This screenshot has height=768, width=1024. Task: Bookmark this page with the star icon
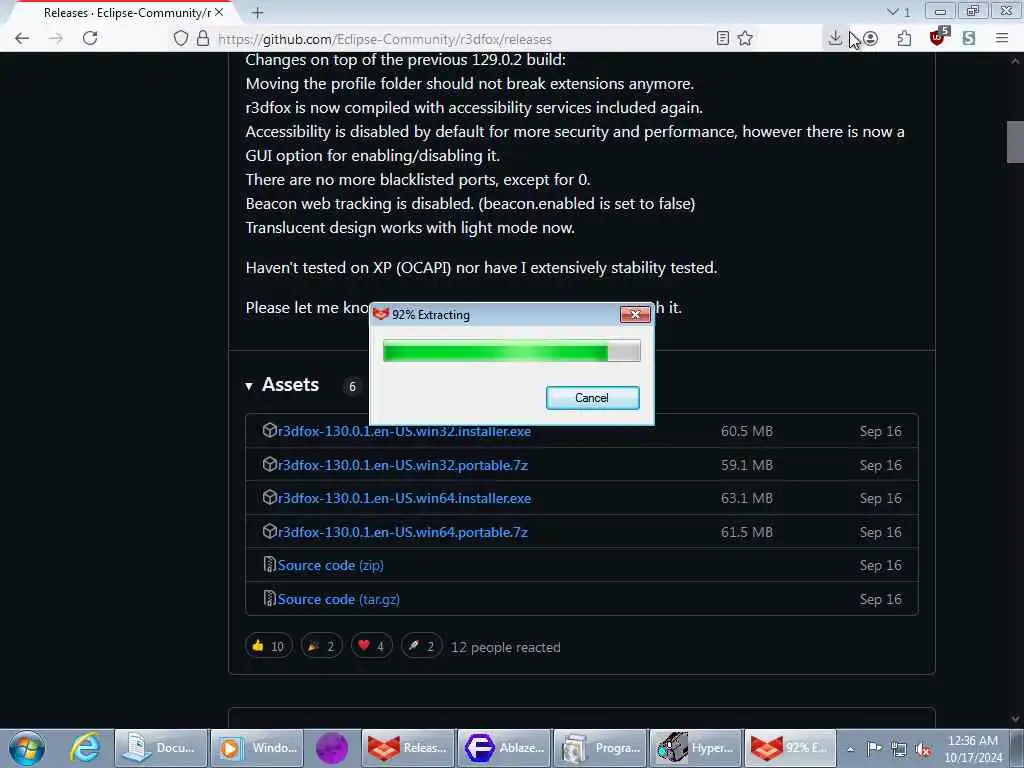745,39
